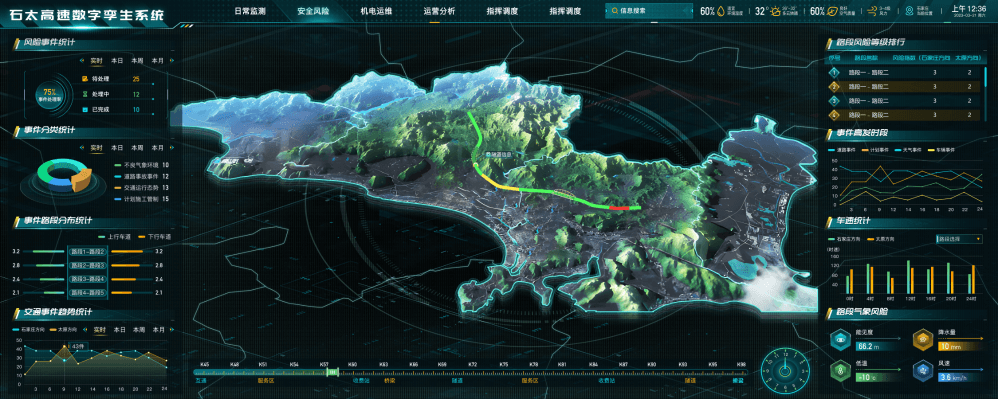The image size is (998, 399).
Task: Open the 路段选择 dropdown
Action: (960, 239)
